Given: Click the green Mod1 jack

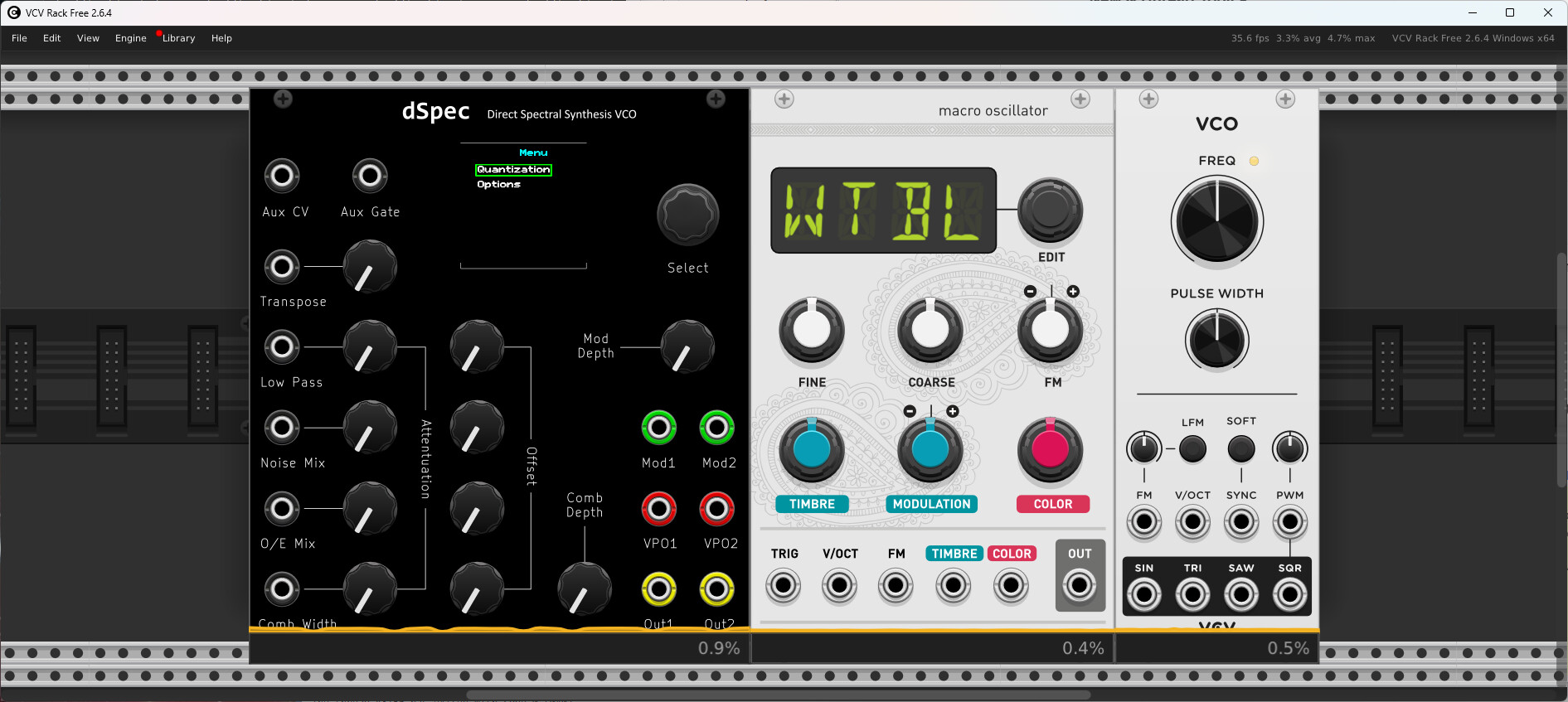Looking at the screenshot, I should coord(659,428).
